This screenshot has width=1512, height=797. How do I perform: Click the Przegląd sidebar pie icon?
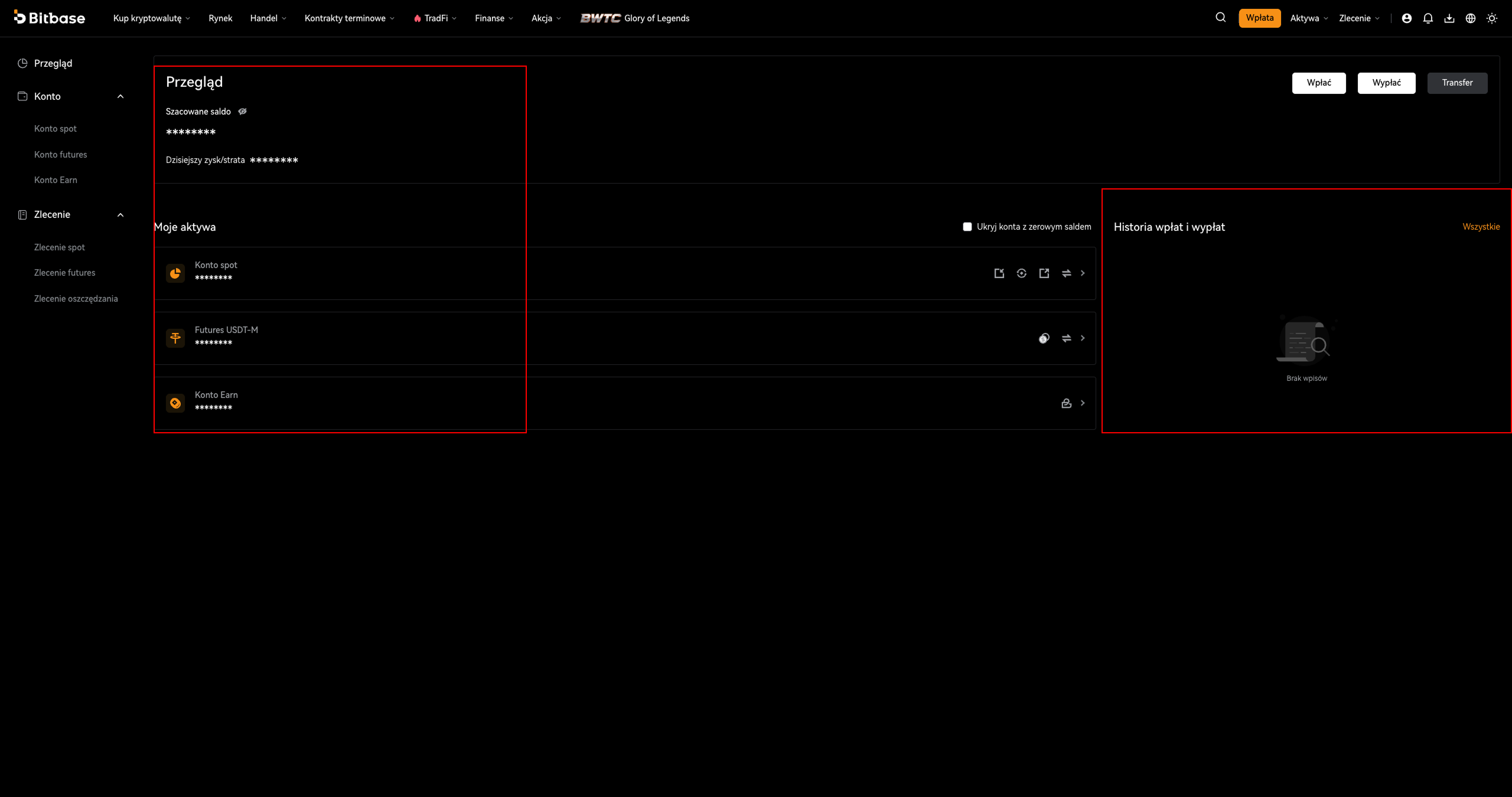22,63
